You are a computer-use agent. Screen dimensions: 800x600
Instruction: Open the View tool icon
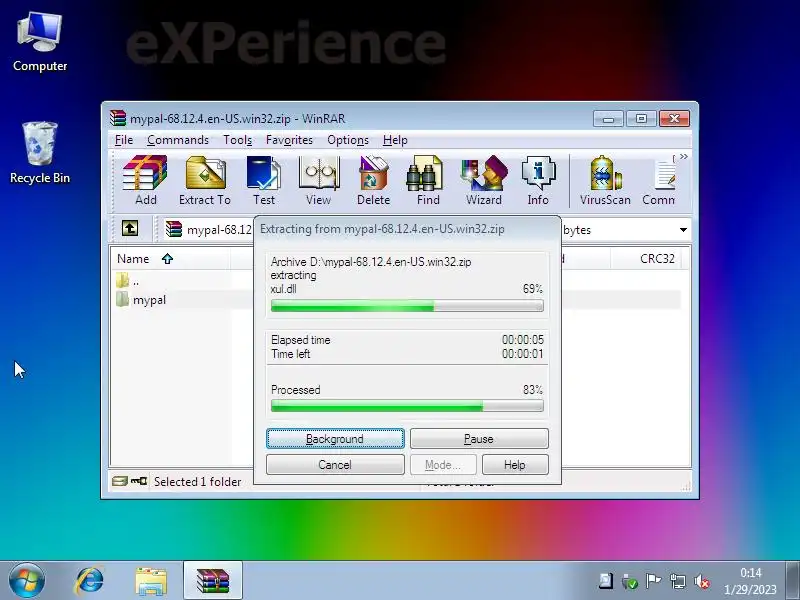(319, 180)
